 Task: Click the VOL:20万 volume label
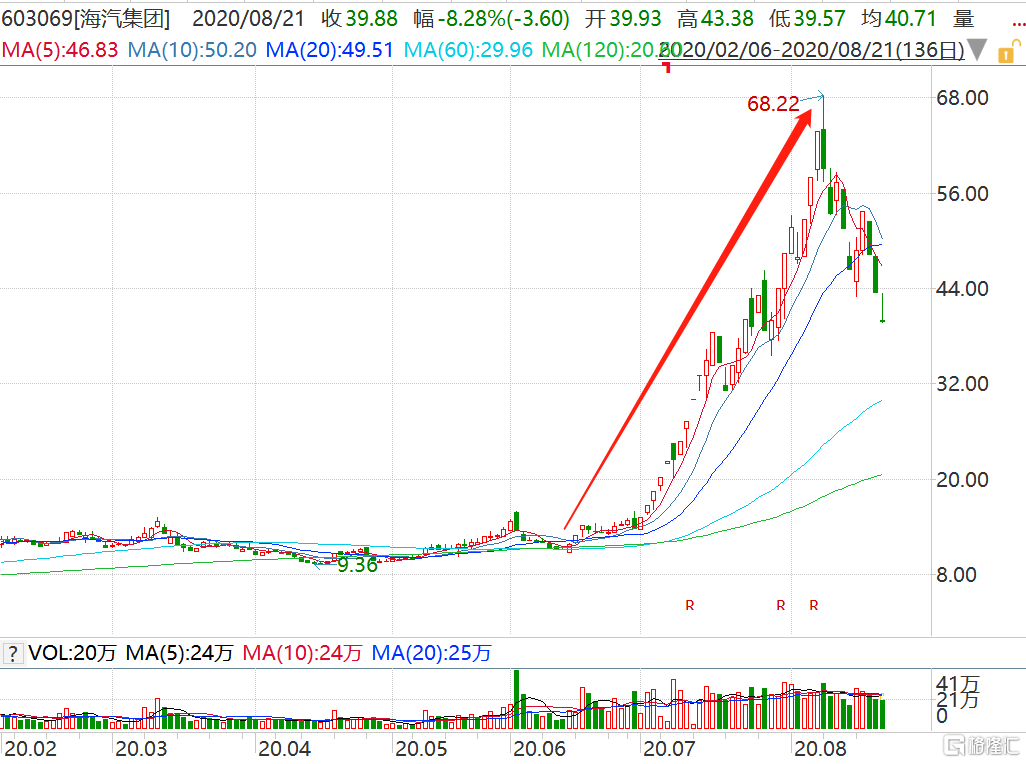click(x=73, y=653)
